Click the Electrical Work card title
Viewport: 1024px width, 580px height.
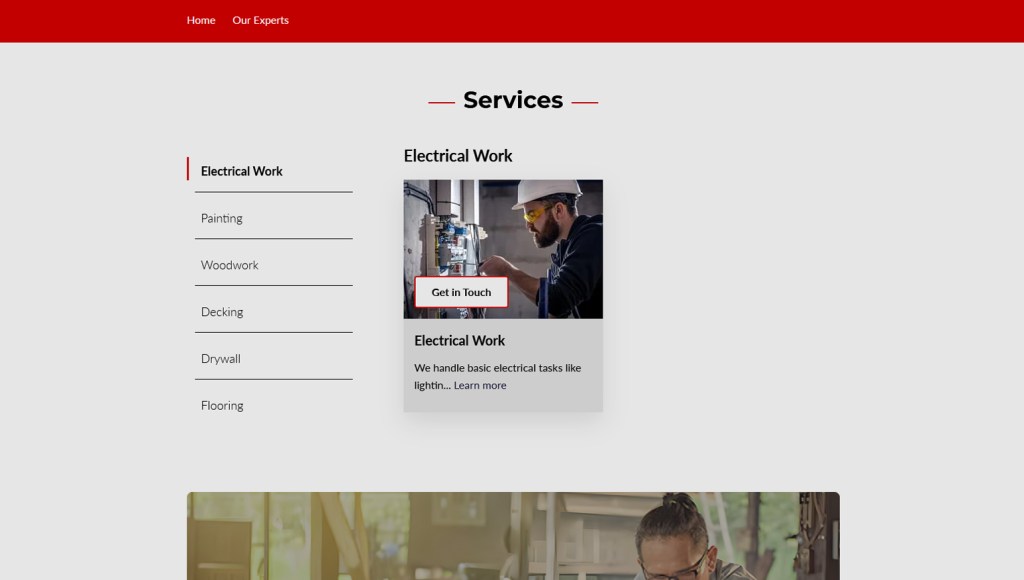tap(460, 341)
